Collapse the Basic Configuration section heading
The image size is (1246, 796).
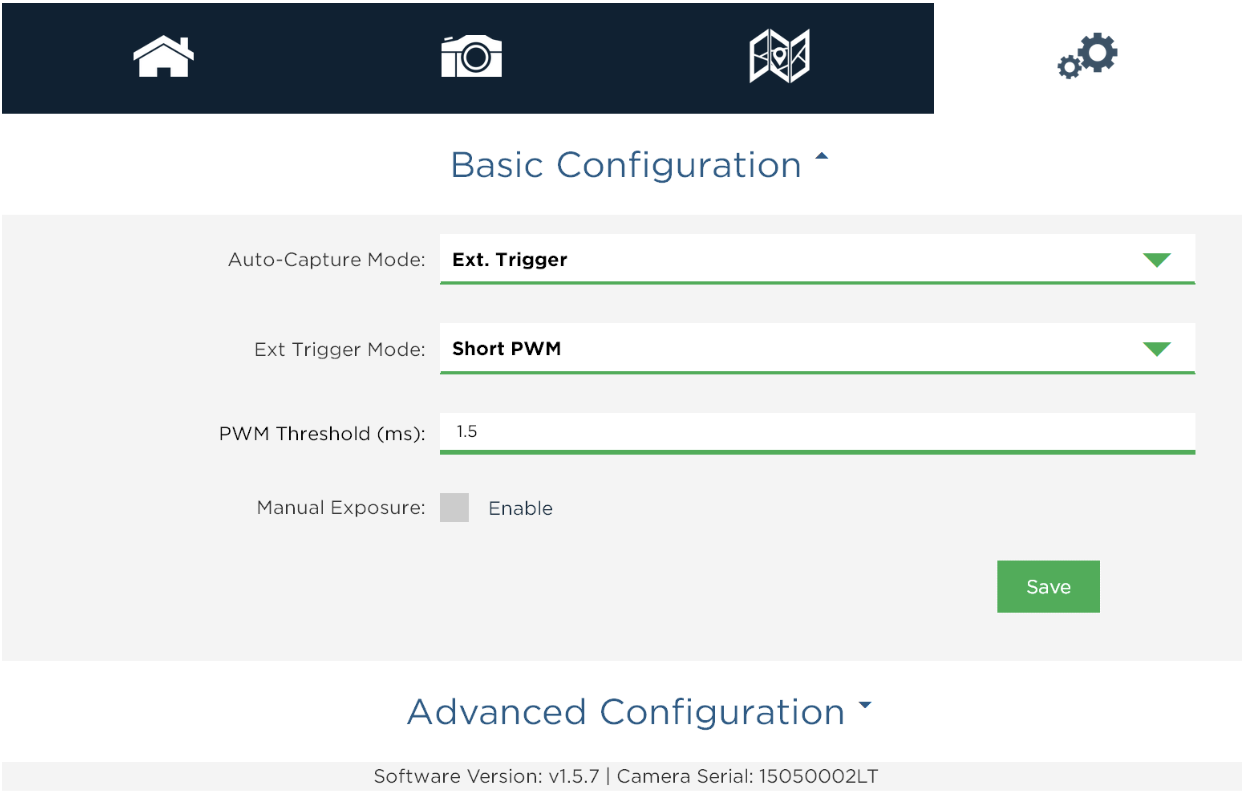pyautogui.click(x=627, y=164)
